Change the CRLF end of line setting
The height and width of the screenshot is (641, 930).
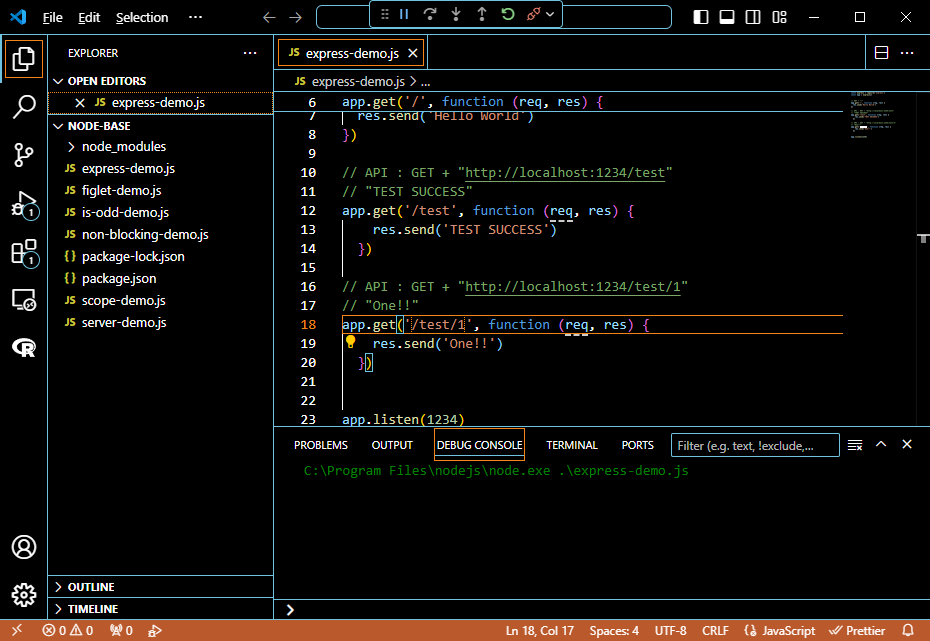click(x=715, y=631)
